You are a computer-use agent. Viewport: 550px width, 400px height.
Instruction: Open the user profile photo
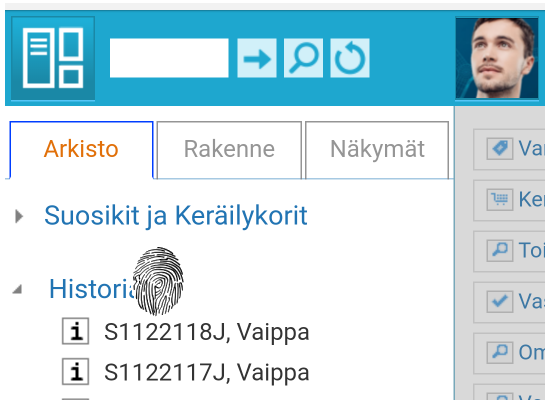[497, 58]
